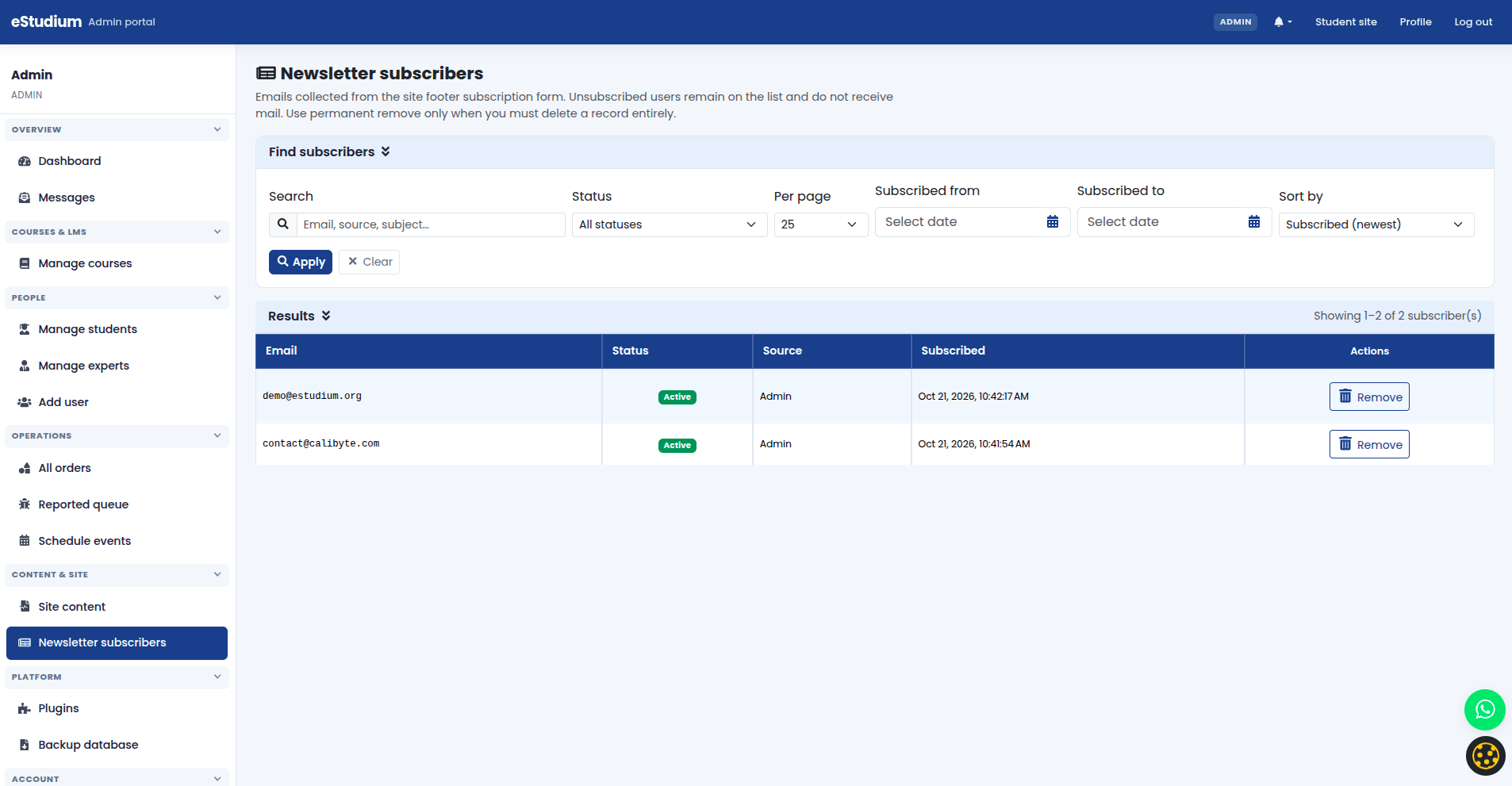Select Newsletter subscribers in the sidebar
The image size is (1512, 786).
[x=117, y=643]
